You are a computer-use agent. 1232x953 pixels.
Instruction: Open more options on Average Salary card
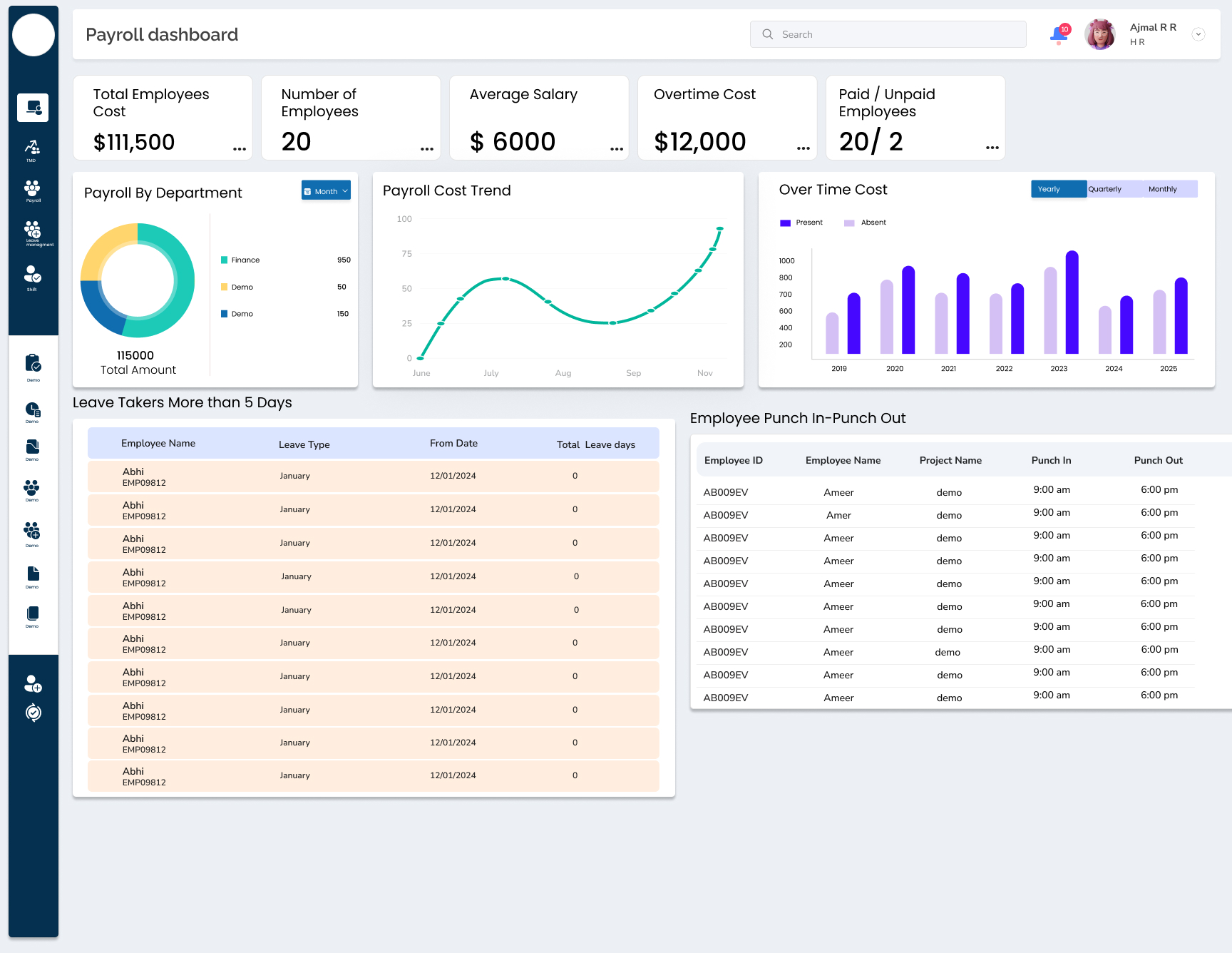tap(617, 148)
